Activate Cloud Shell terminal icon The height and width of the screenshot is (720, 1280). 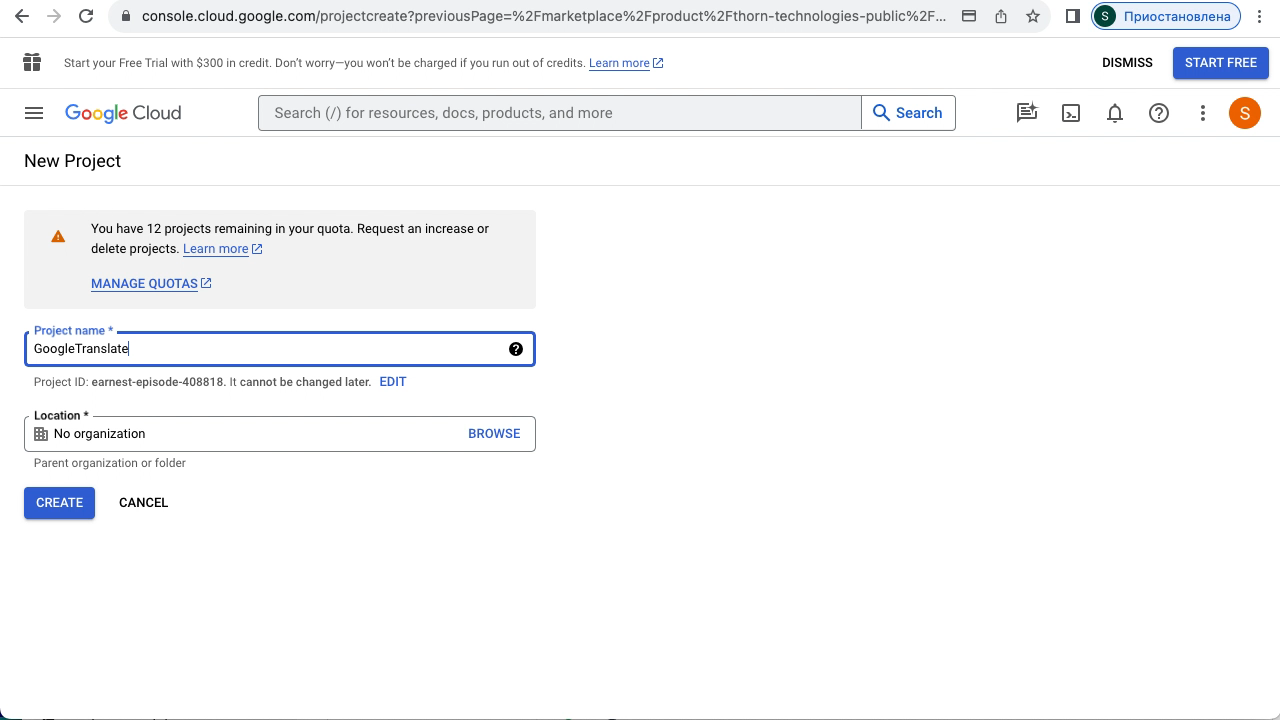[1071, 113]
